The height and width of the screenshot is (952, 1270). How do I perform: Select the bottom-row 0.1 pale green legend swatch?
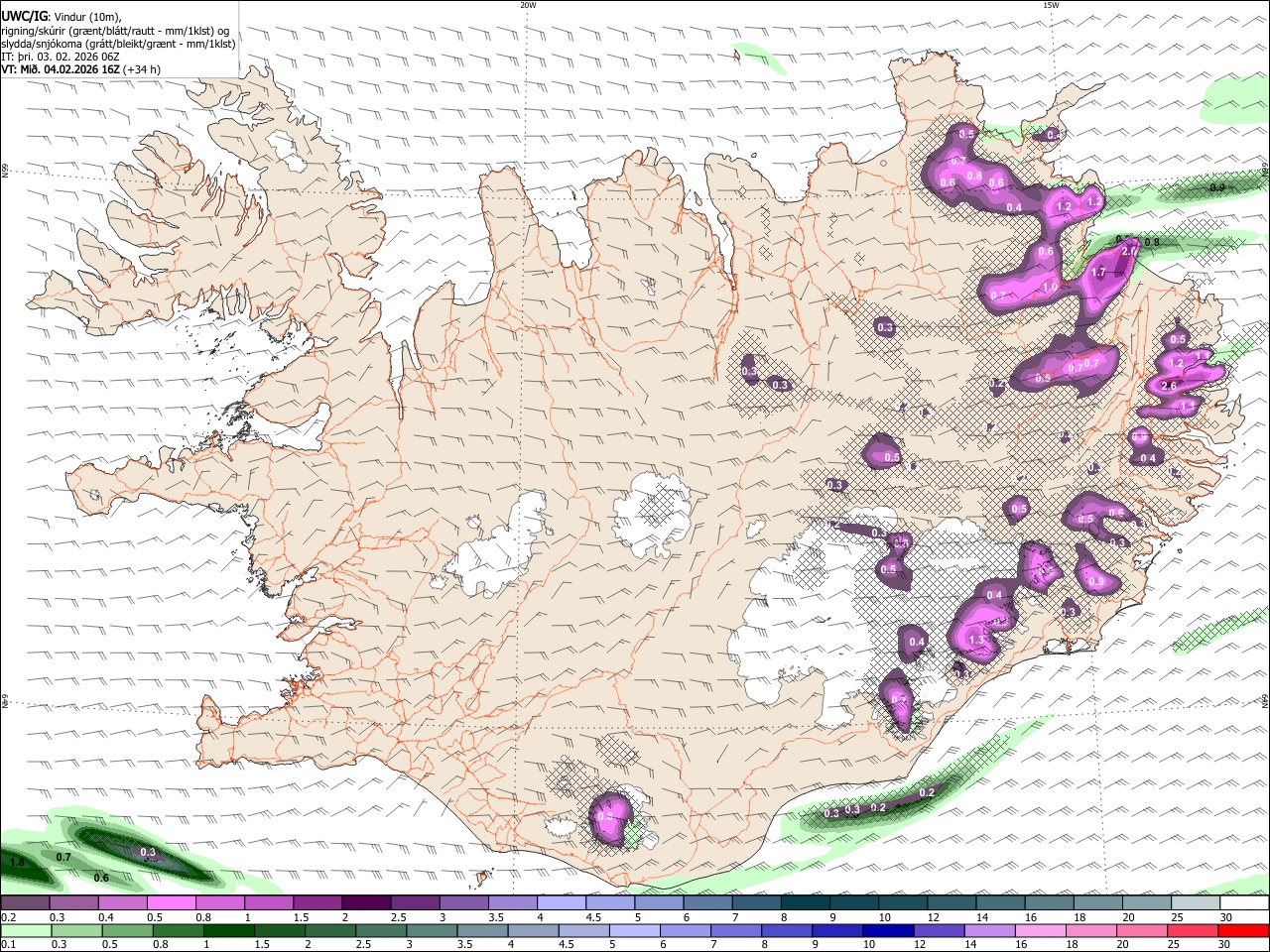click(x=25, y=930)
